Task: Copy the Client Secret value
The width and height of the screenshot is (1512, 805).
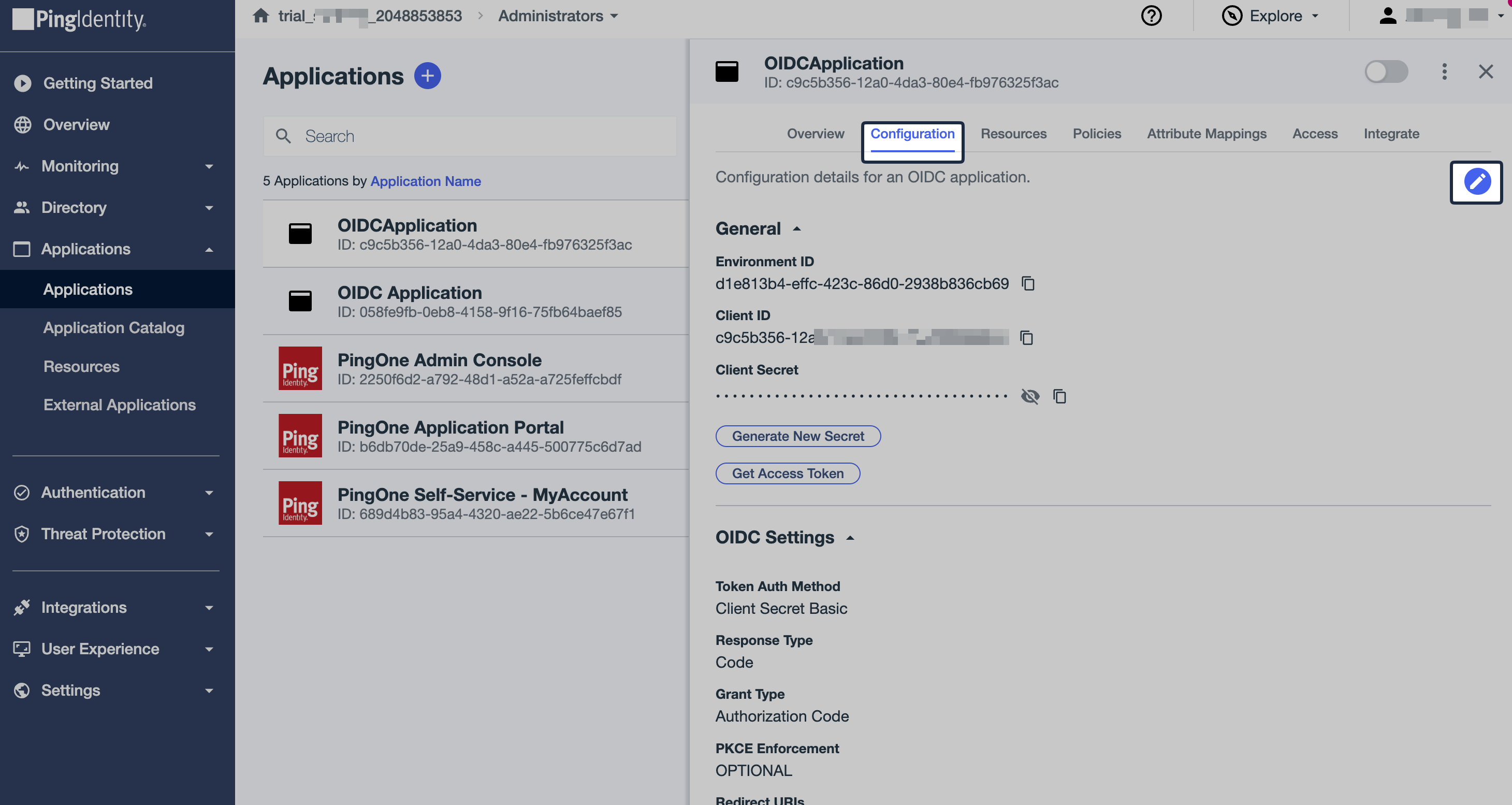Action: pos(1060,396)
